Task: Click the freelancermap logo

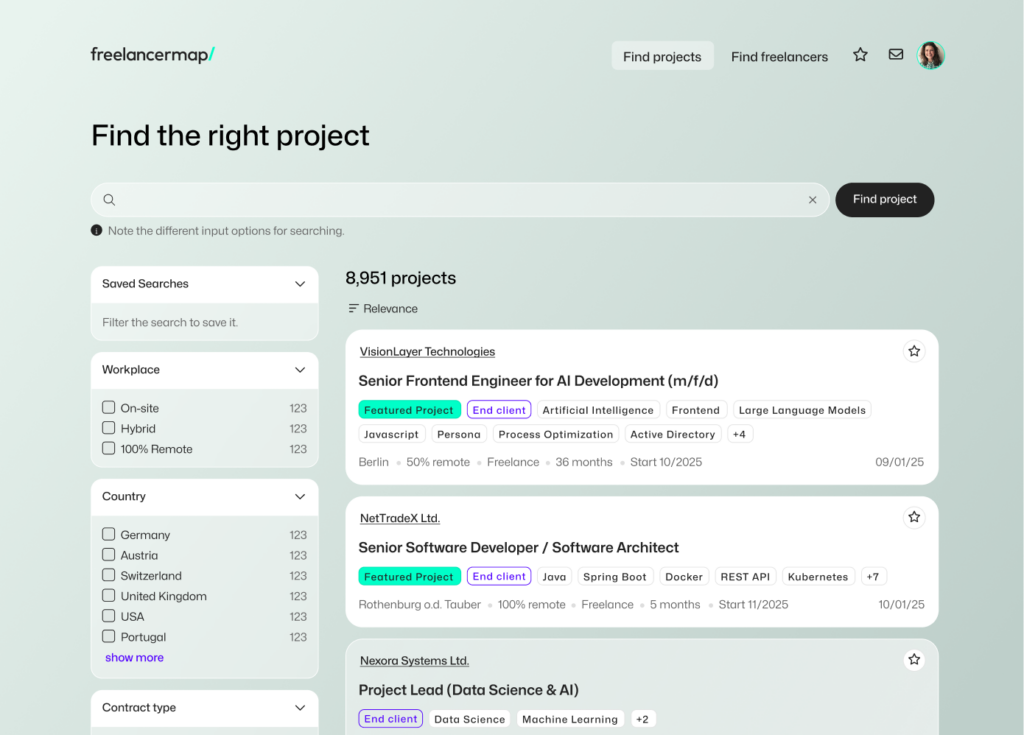Action: [153, 55]
